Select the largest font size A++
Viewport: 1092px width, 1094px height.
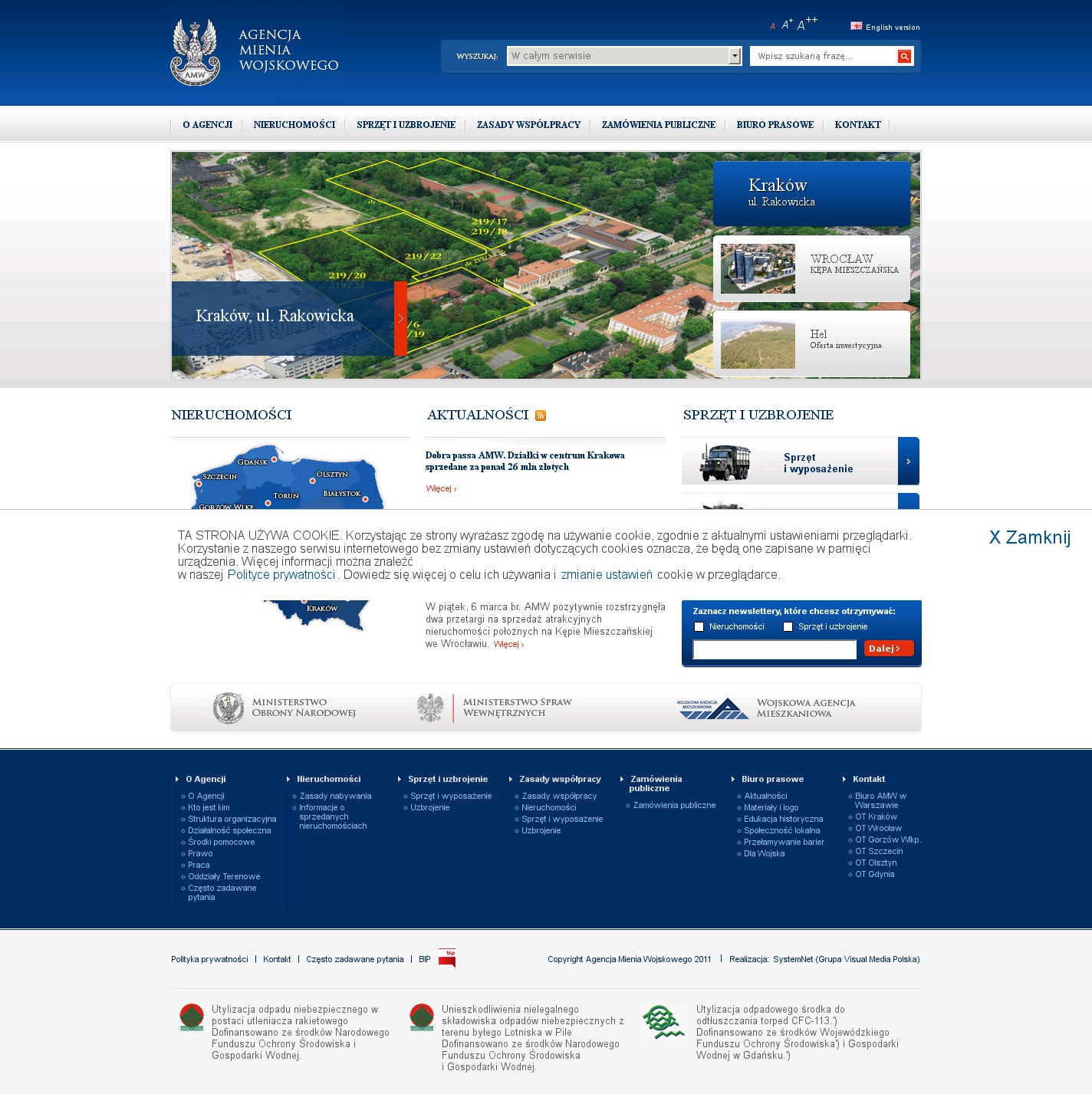pyautogui.click(x=807, y=24)
